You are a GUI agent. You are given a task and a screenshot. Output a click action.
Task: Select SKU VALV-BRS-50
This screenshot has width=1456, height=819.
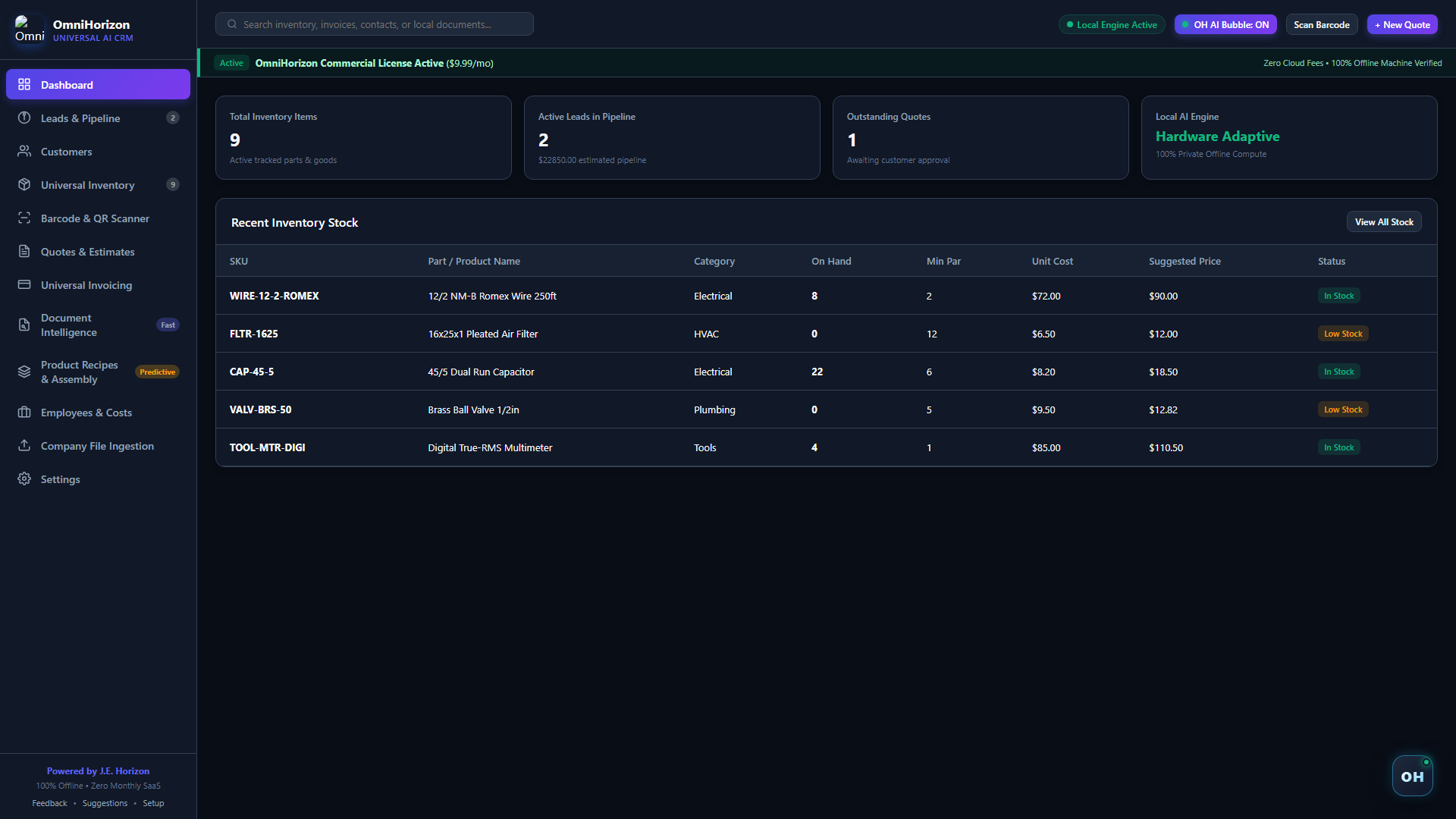260,409
